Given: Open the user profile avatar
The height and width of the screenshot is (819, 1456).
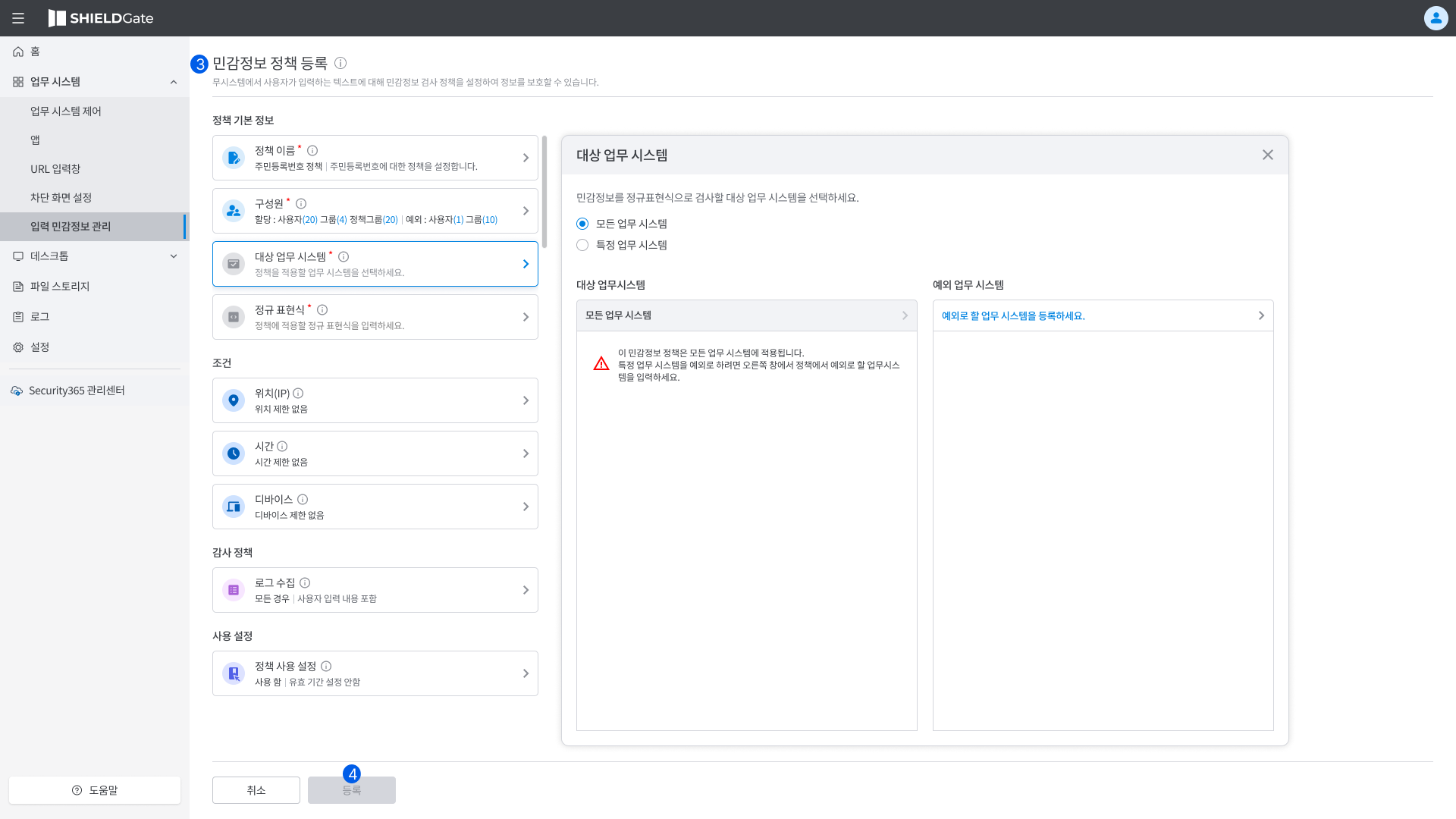Looking at the screenshot, I should click(x=1436, y=18).
